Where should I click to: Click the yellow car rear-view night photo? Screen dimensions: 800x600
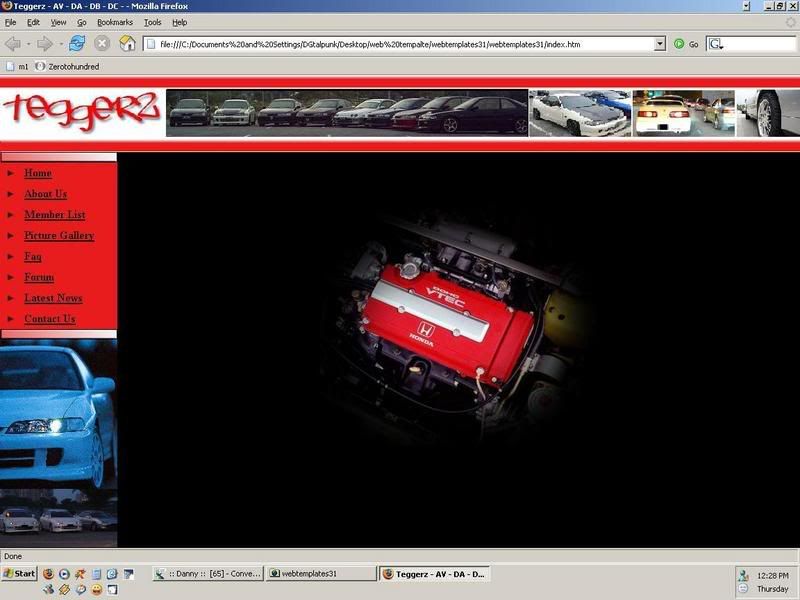pos(684,113)
